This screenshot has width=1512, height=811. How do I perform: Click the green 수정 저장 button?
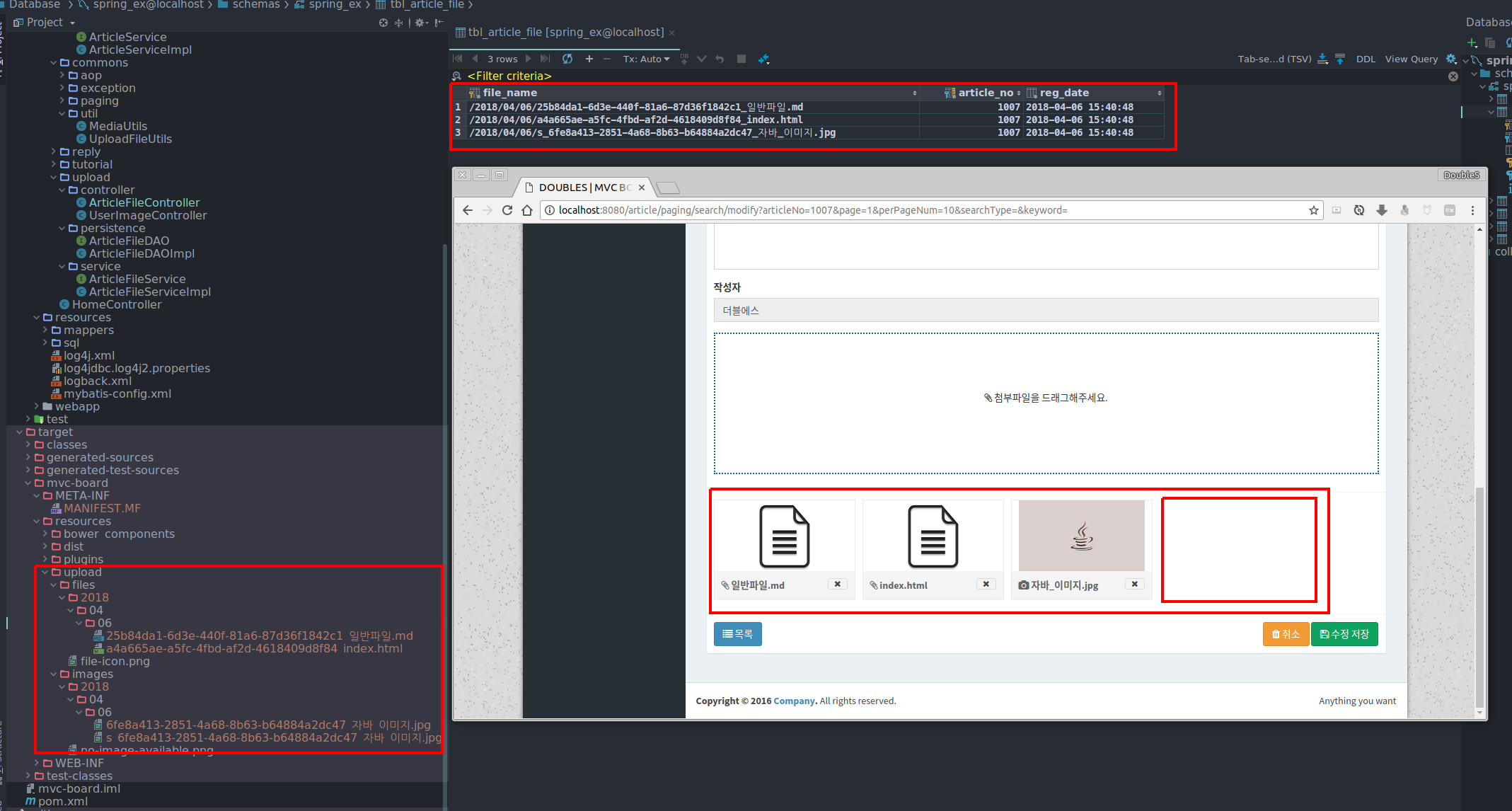coord(1344,634)
